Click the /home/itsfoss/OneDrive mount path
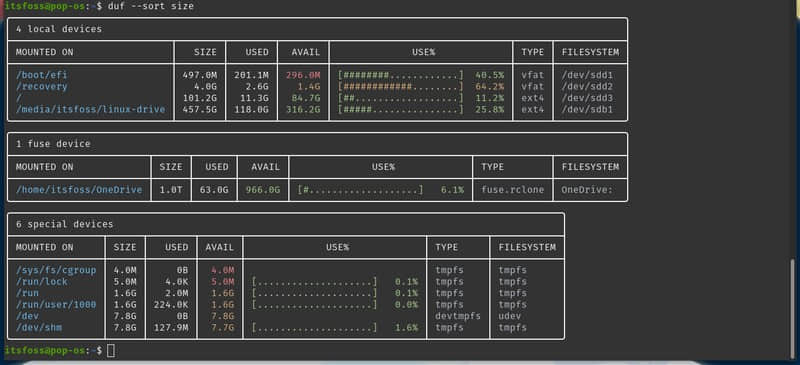The height and width of the screenshot is (365, 800). 79,190
